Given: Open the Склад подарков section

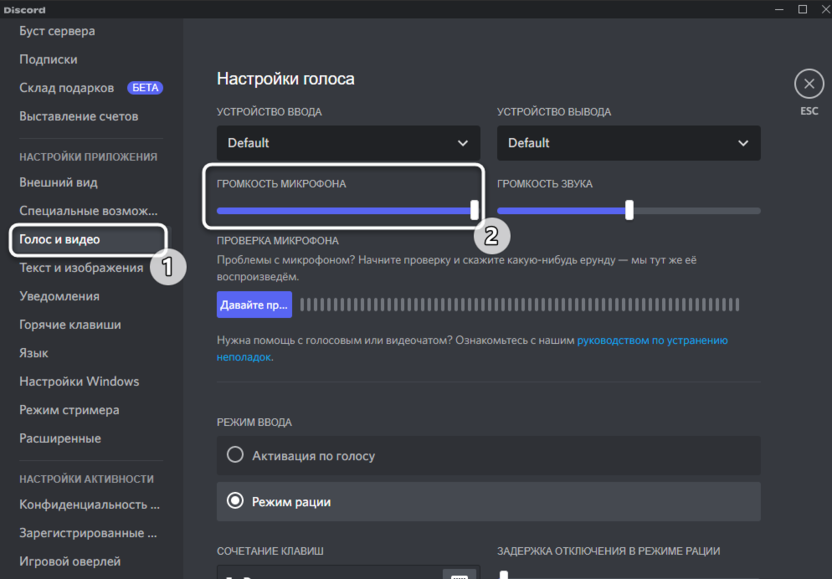Looking at the screenshot, I should point(66,88).
